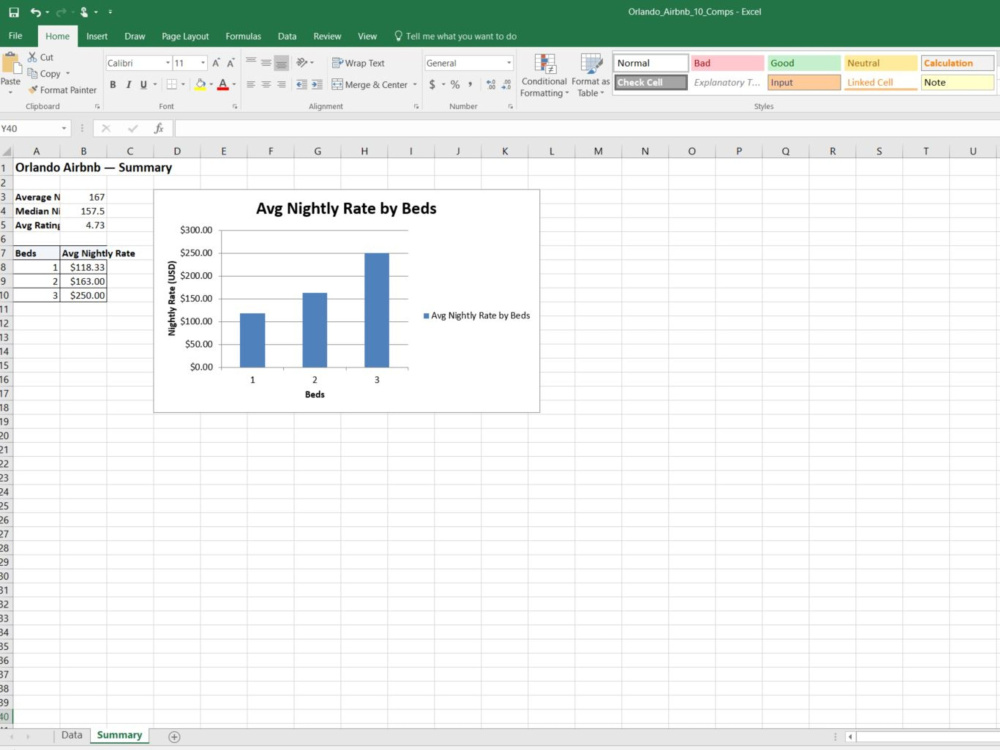The image size is (1000, 750).
Task: Click the red Font Color button
Action: click(223, 84)
